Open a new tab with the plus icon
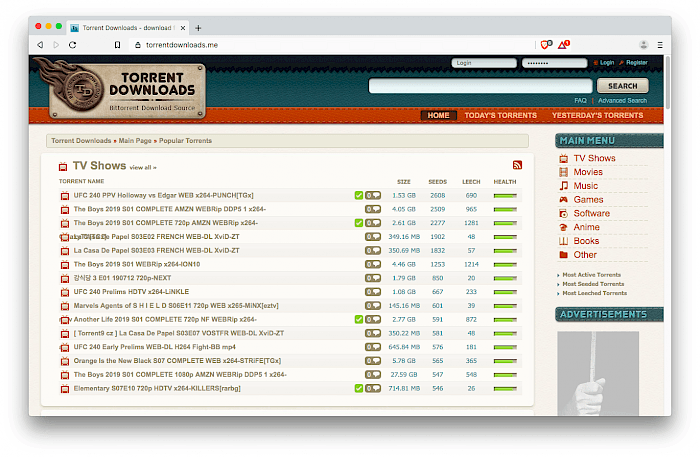Image resolution: width=700 pixels, height=457 pixels. [198, 28]
